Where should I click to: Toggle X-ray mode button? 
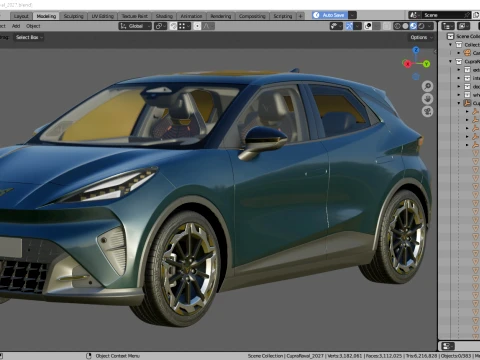click(387, 26)
